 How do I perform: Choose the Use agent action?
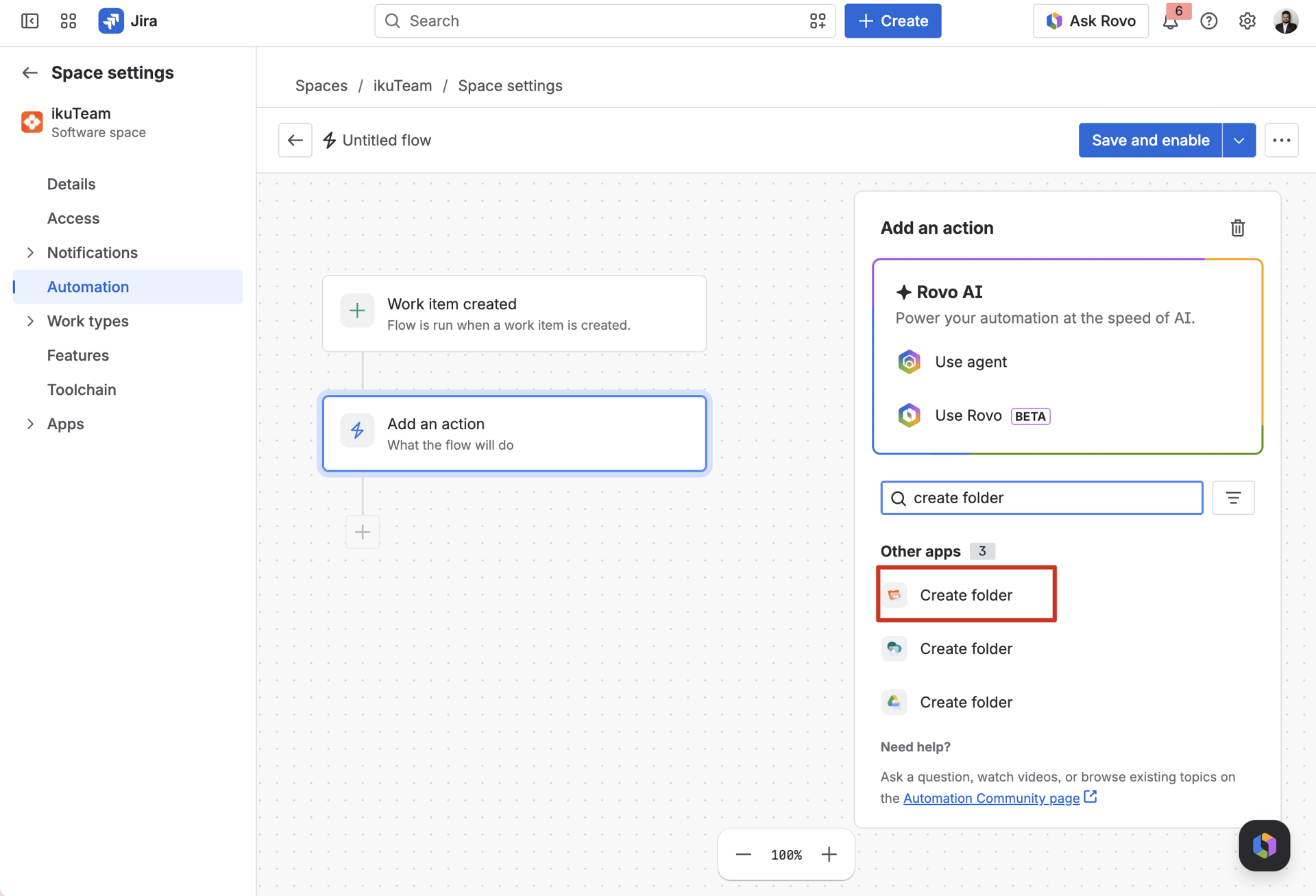(971, 362)
